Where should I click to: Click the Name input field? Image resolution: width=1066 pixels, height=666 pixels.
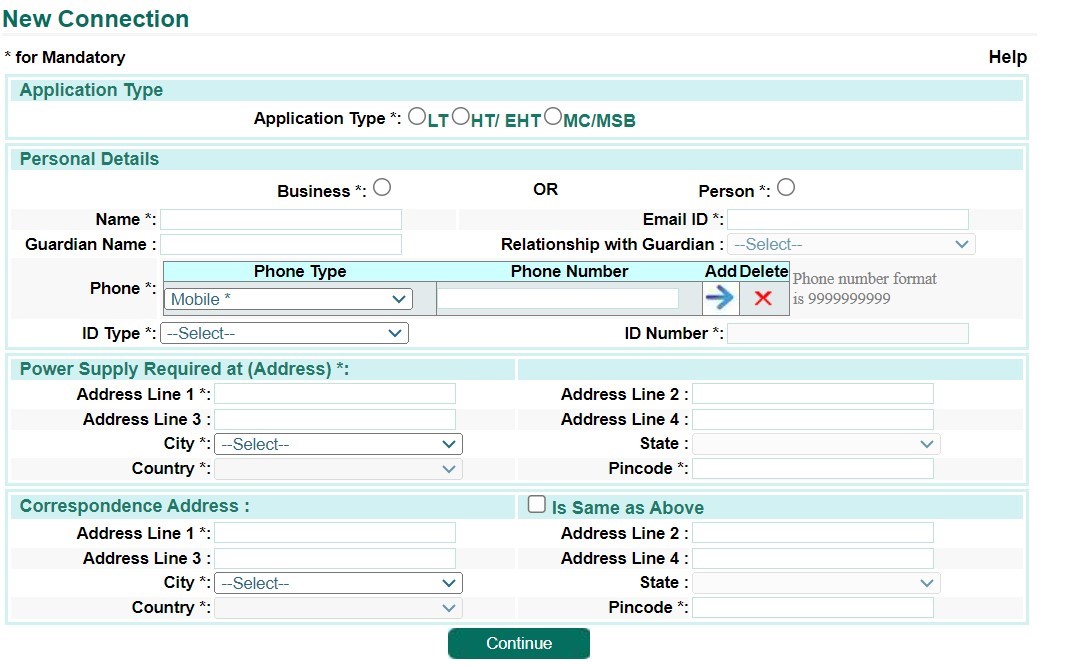point(281,218)
